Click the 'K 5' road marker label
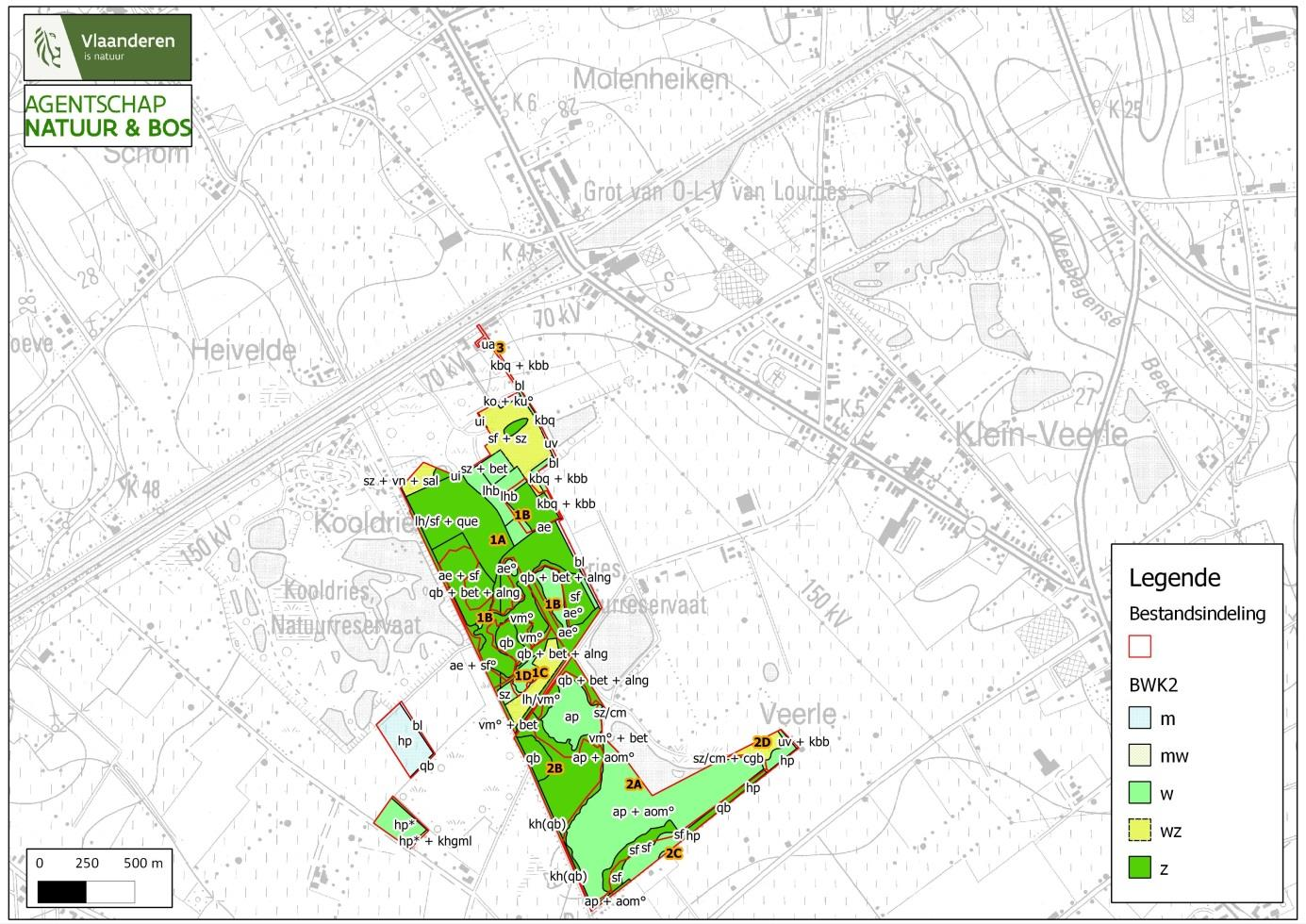This screenshot has height=924, width=1306. coord(853,409)
